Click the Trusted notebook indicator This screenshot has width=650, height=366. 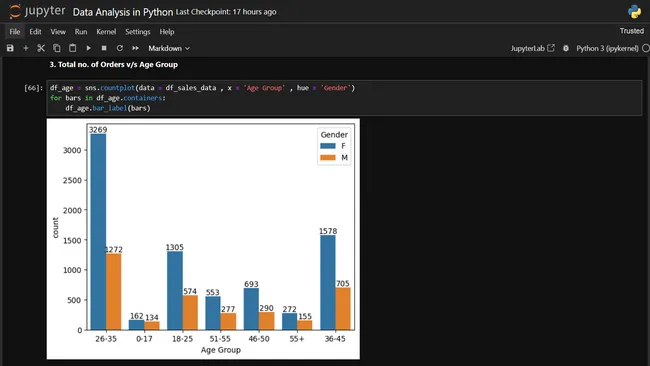pyautogui.click(x=631, y=31)
